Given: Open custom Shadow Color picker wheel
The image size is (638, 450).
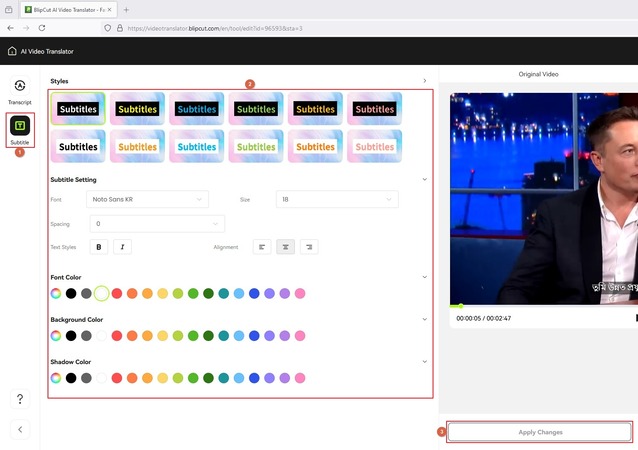Looking at the screenshot, I should 56,378.
